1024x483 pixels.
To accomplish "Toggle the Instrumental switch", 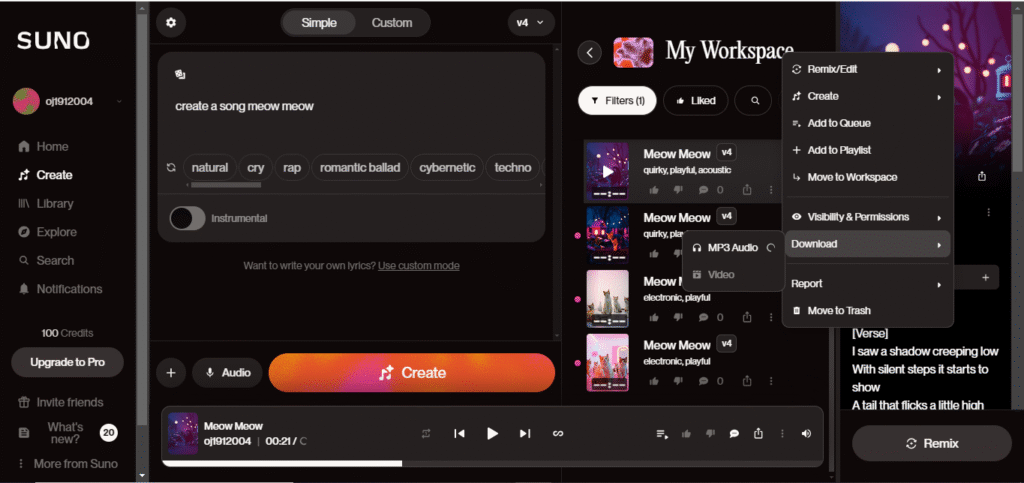I will [x=187, y=218].
